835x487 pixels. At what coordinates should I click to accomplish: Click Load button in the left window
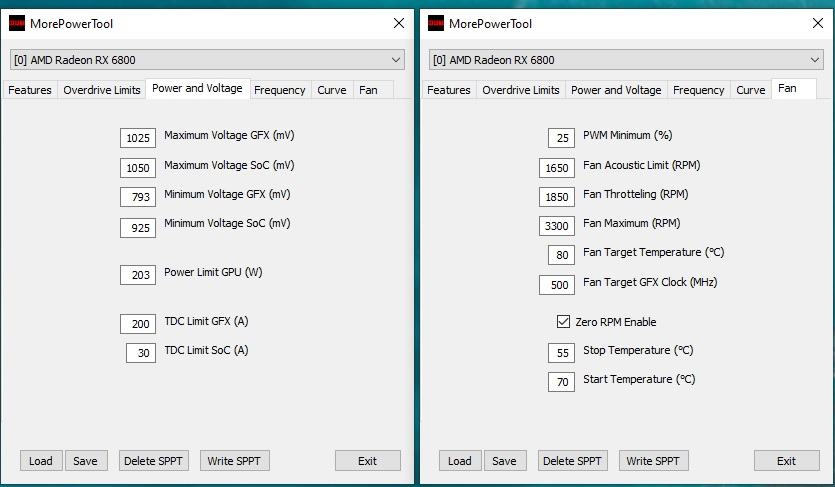(x=41, y=461)
